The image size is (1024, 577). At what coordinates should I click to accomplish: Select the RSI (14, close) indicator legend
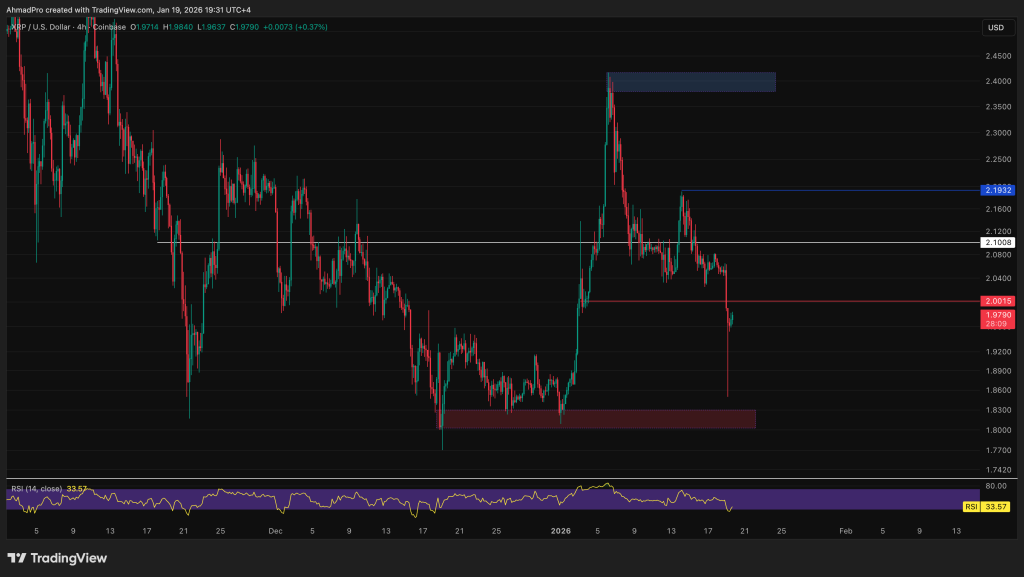click(x=35, y=488)
